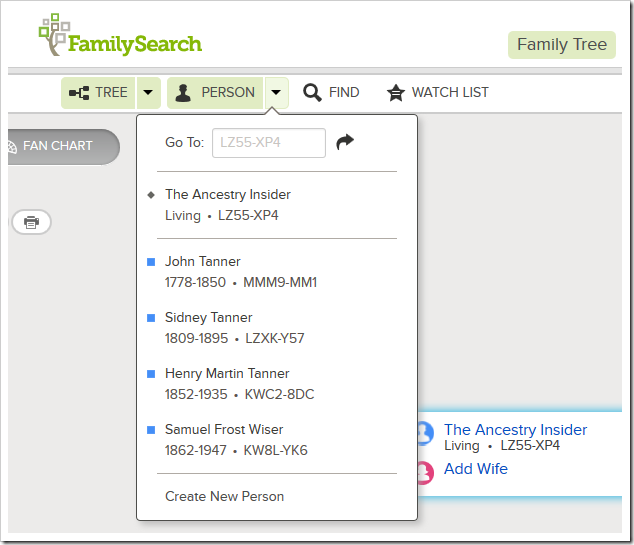Pick Samuel Frost Wiser from history

coord(224,430)
